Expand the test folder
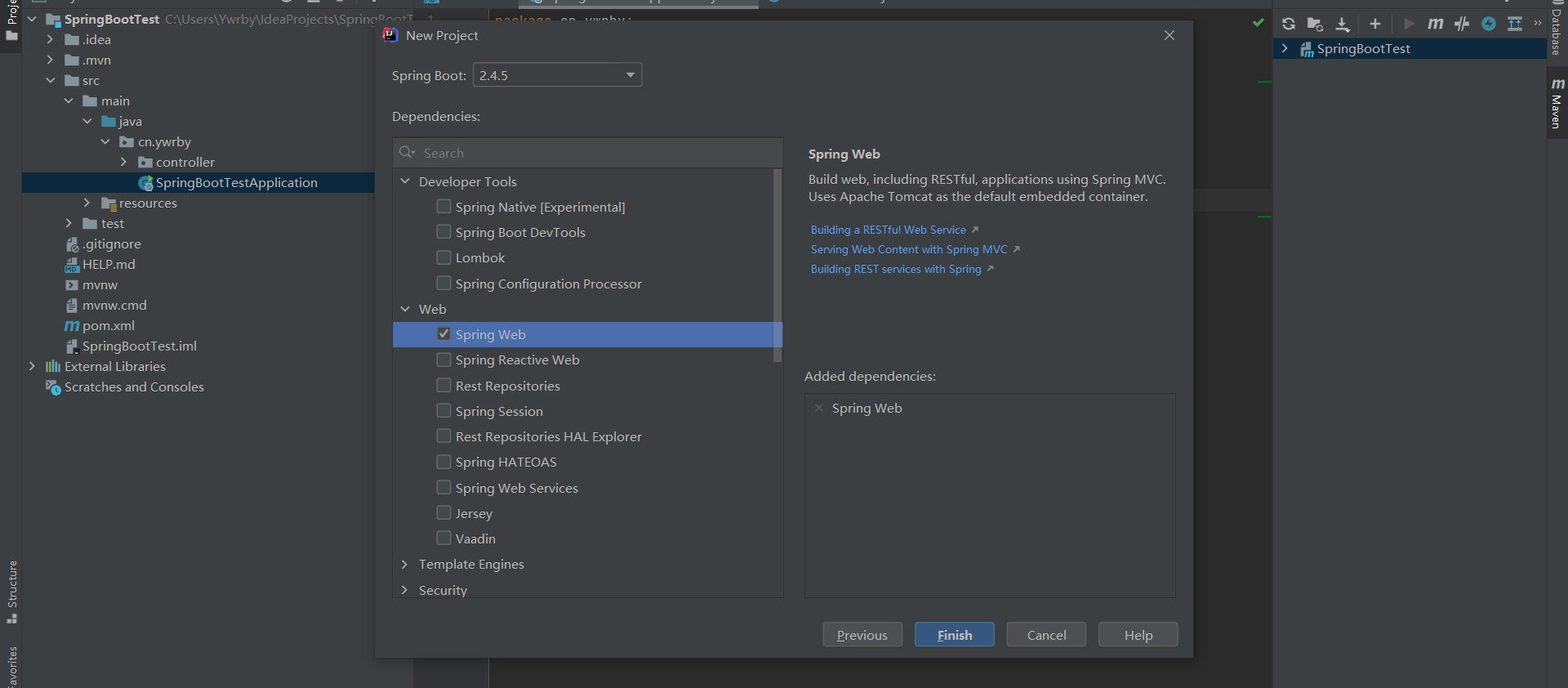The image size is (1568, 688). [69, 223]
